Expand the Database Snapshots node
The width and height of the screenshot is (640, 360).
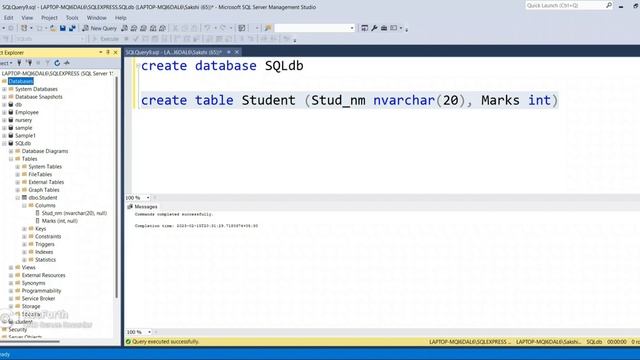coord(4,97)
